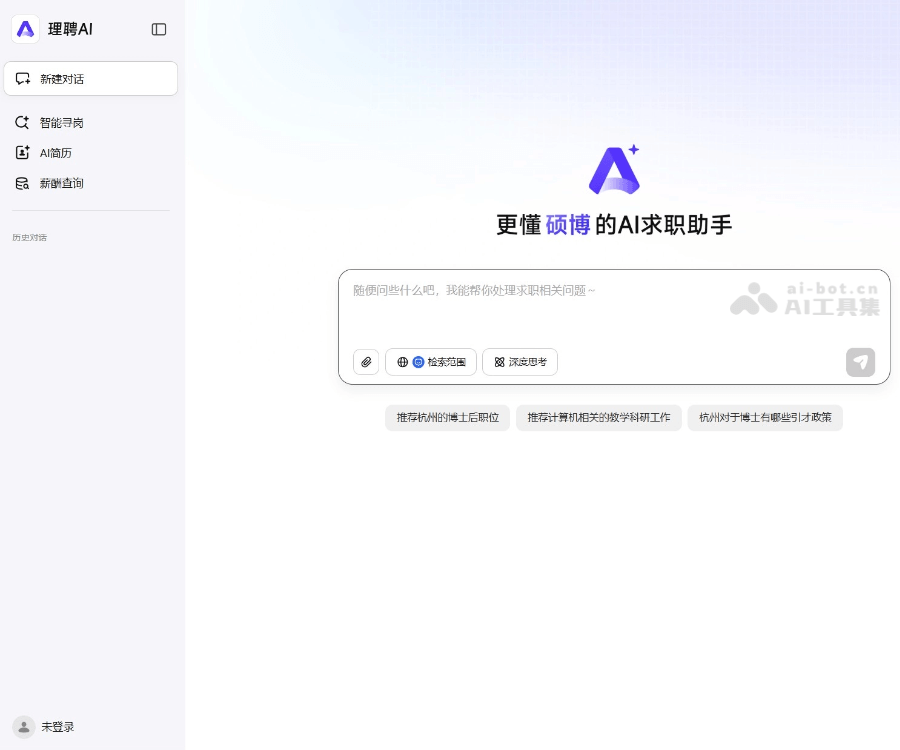The height and width of the screenshot is (750, 900).
Task: Click the 智能寻岗 magnifier icon in sidebar
Action: coord(22,122)
